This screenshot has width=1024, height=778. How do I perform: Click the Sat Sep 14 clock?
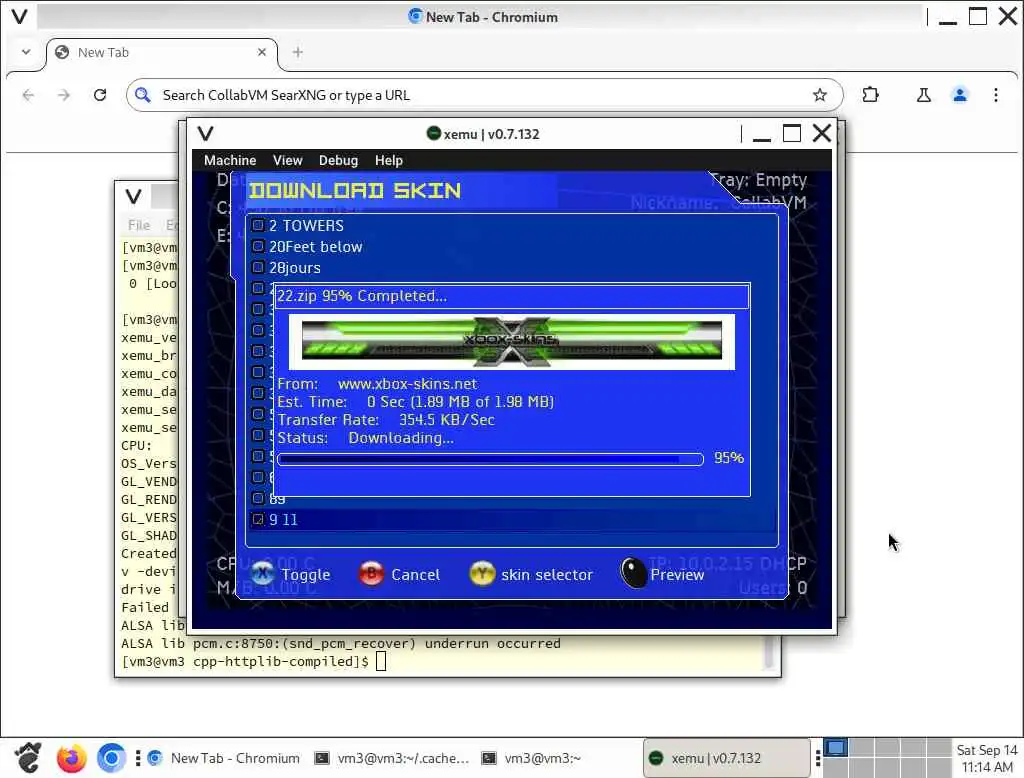(x=987, y=758)
